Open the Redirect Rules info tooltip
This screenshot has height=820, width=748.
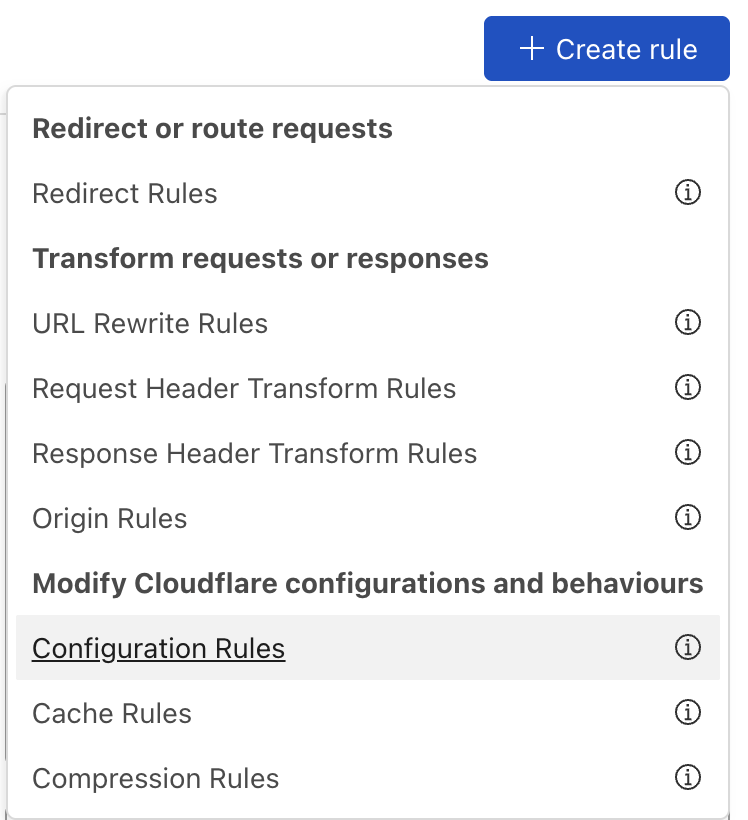pos(688,193)
